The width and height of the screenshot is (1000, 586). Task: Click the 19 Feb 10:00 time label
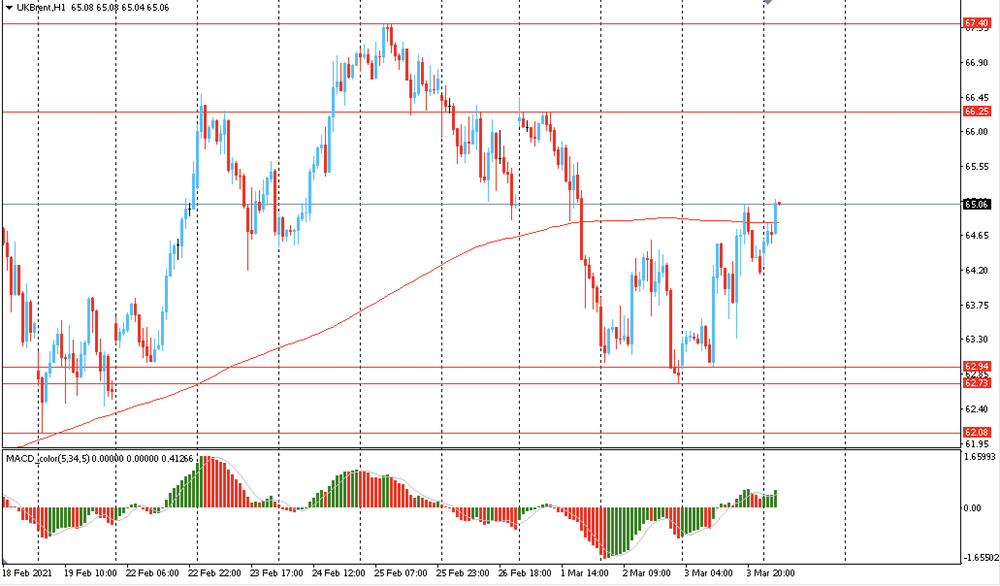(90, 573)
